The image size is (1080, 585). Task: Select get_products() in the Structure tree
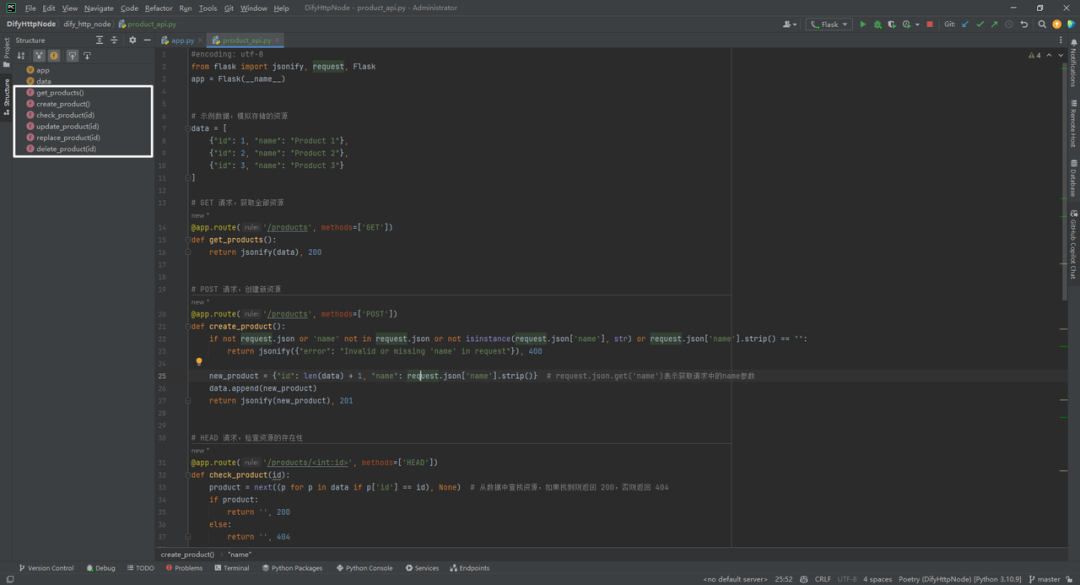60,93
